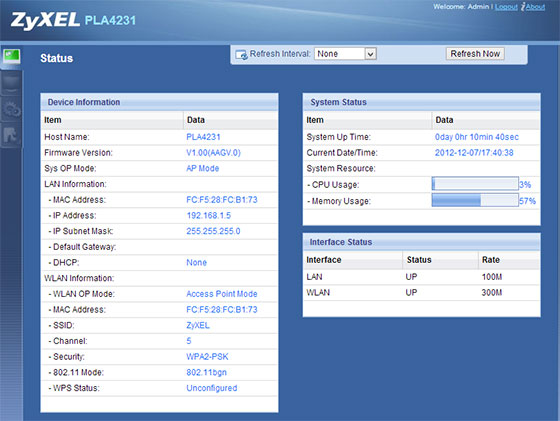Click the current date/time value
The width and height of the screenshot is (560, 421).
(474, 152)
